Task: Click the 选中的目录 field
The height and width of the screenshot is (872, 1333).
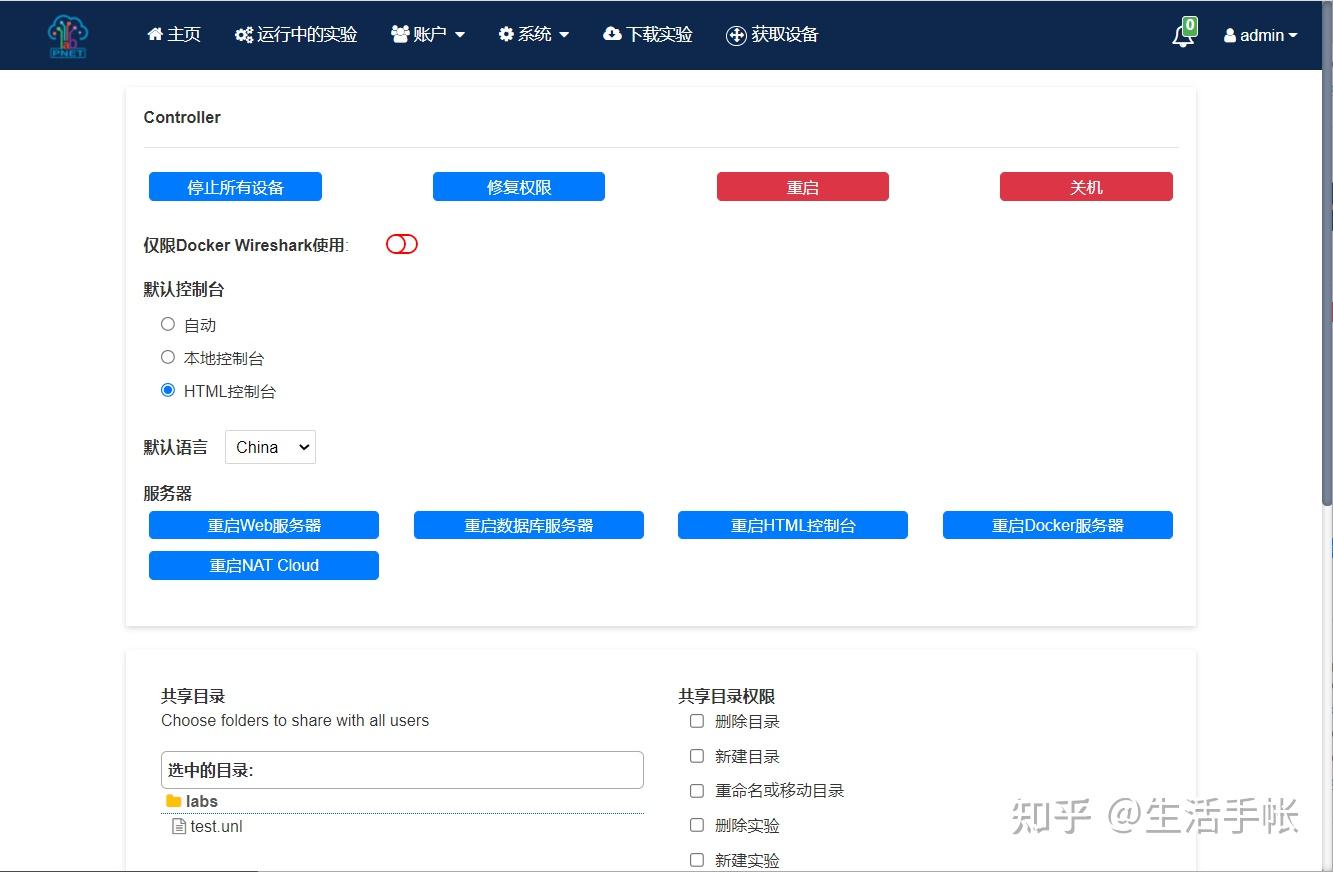Action: click(402, 769)
